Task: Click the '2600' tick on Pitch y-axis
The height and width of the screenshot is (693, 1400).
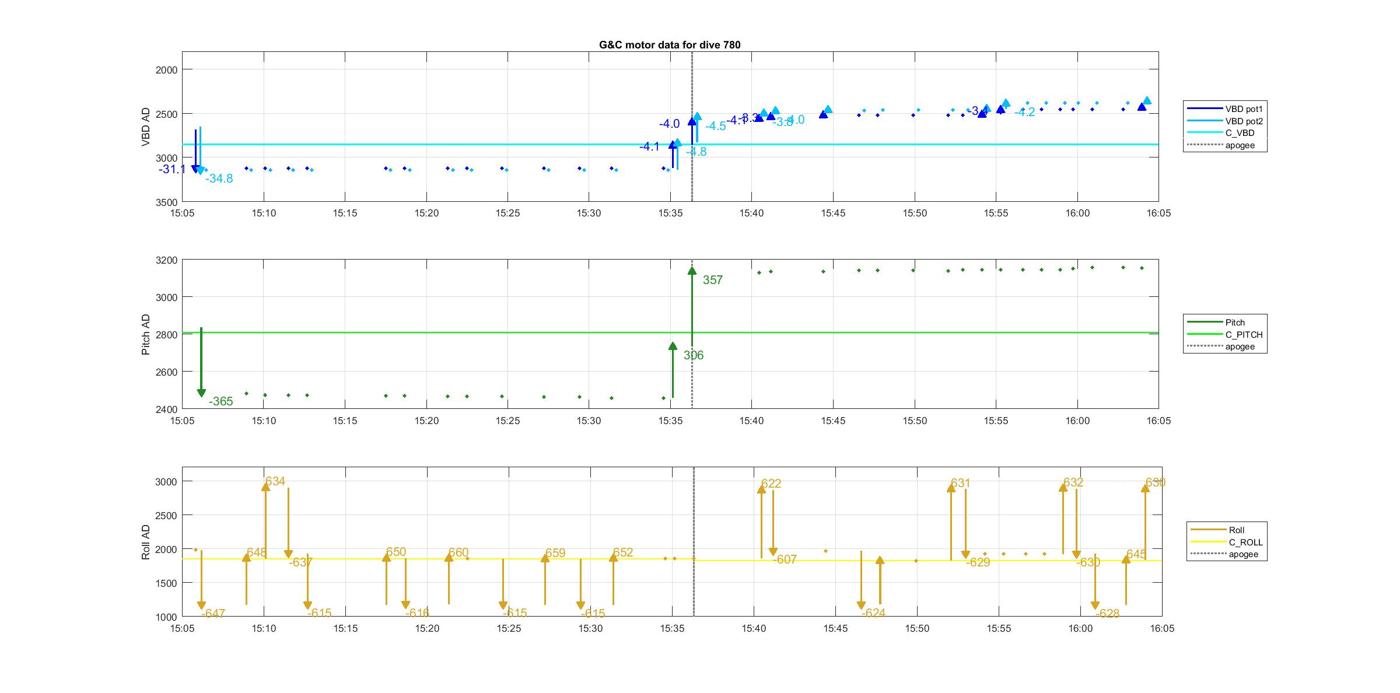Action: 167,372
